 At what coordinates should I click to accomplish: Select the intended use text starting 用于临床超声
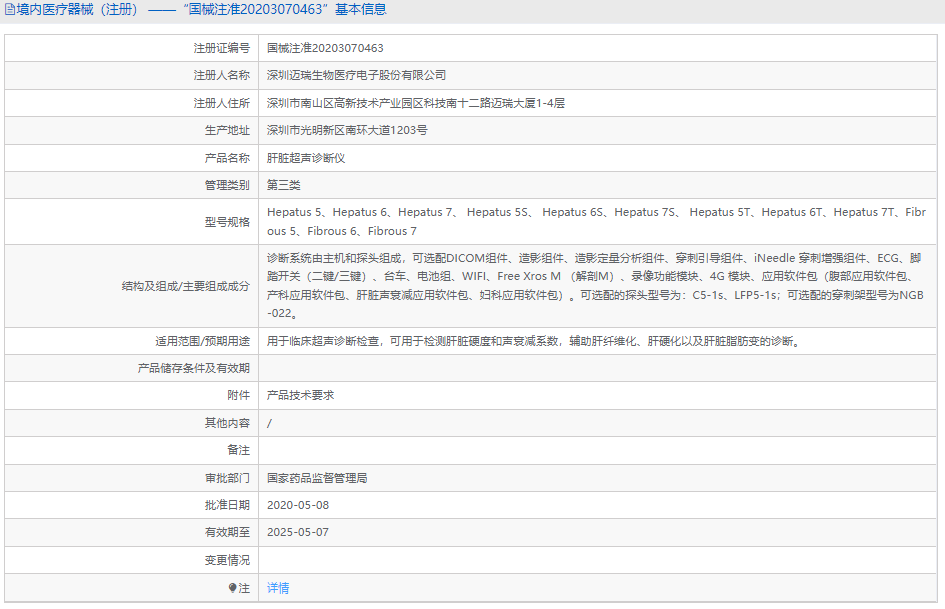coord(533,341)
